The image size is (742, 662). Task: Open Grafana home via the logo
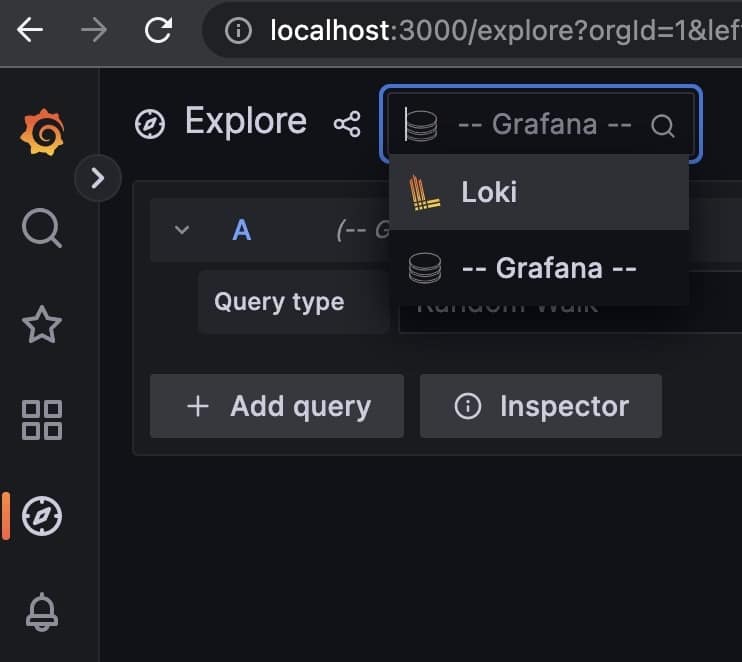coord(42,132)
